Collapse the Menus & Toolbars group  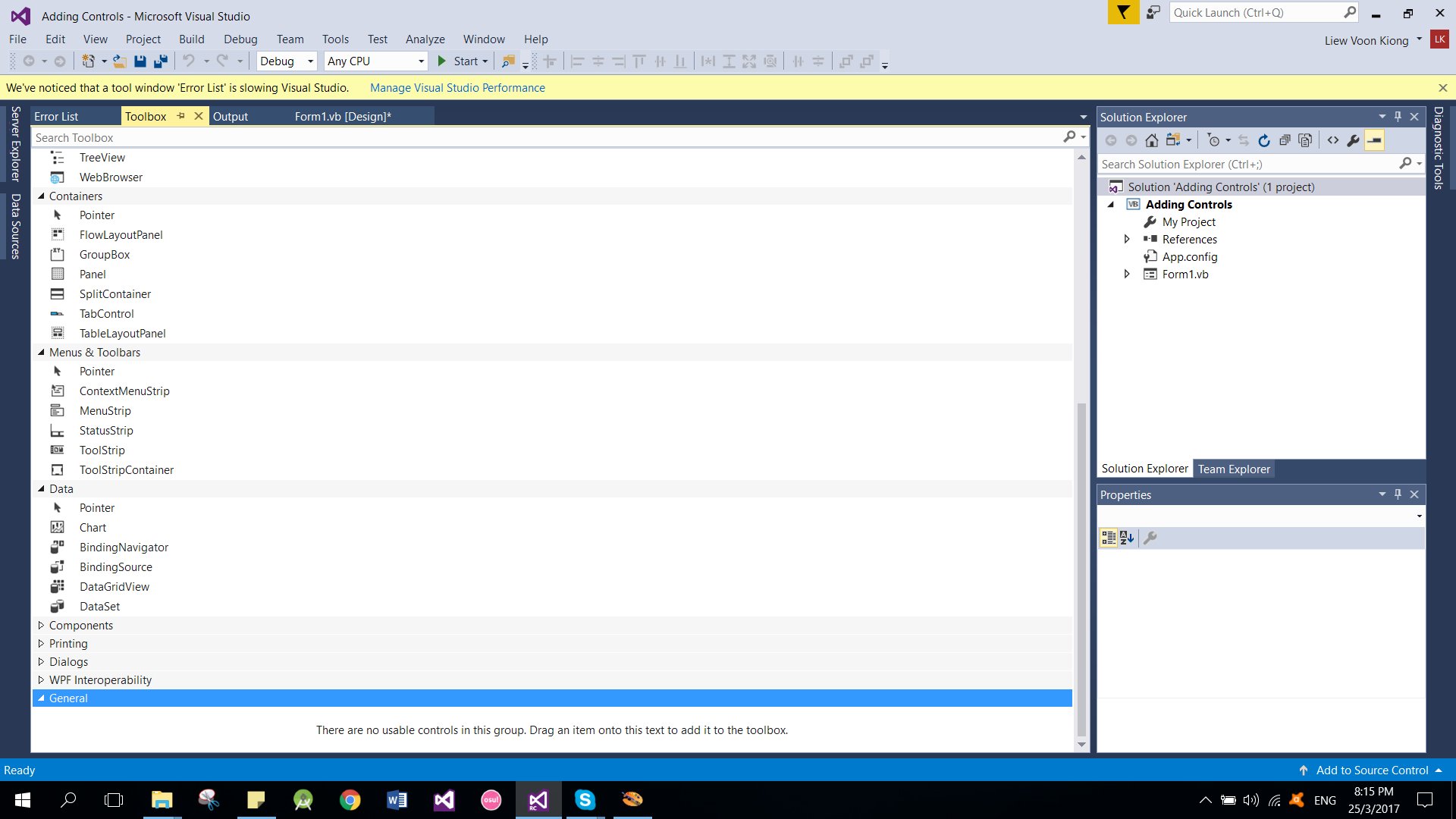[x=42, y=352]
